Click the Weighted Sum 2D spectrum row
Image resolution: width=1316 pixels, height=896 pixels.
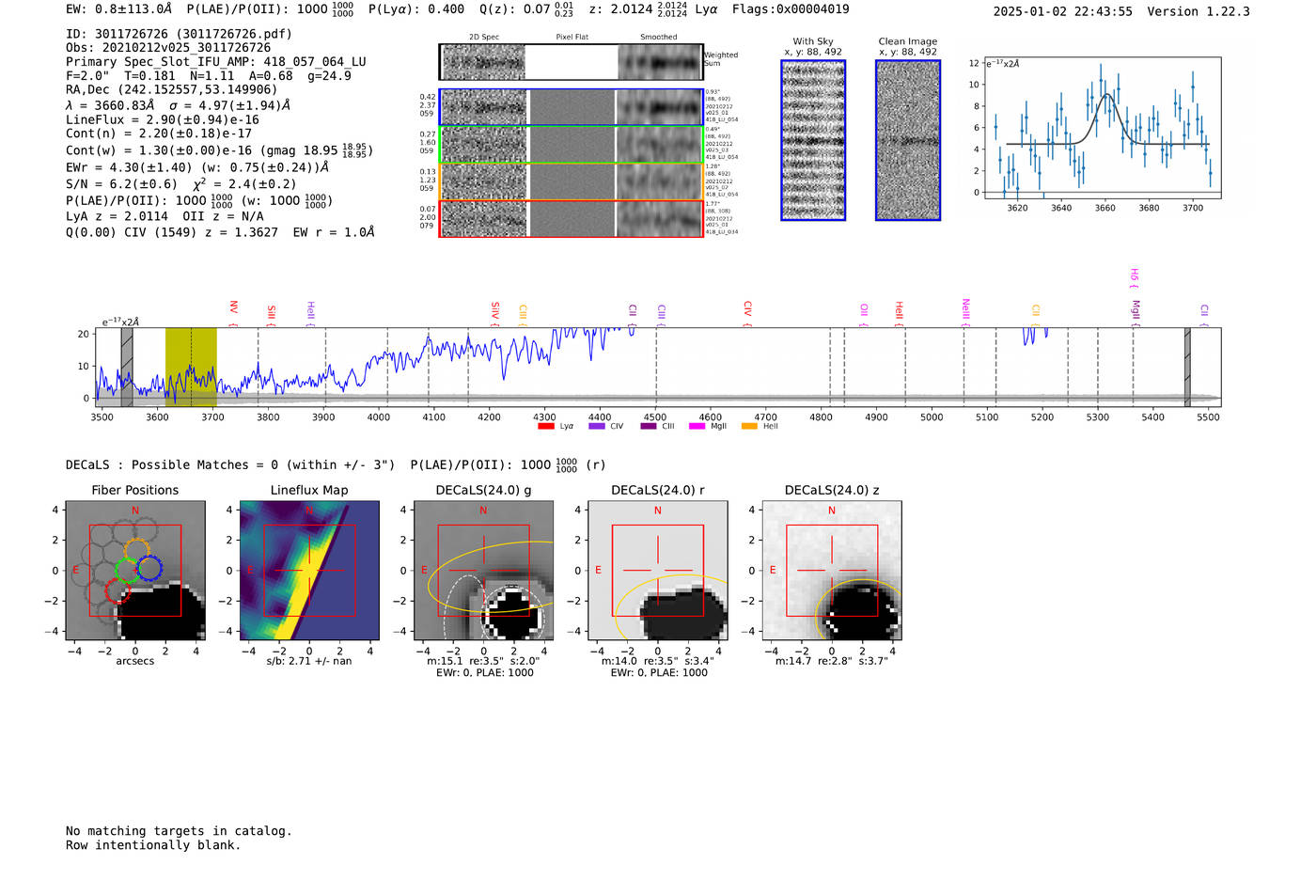(x=572, y=62)
